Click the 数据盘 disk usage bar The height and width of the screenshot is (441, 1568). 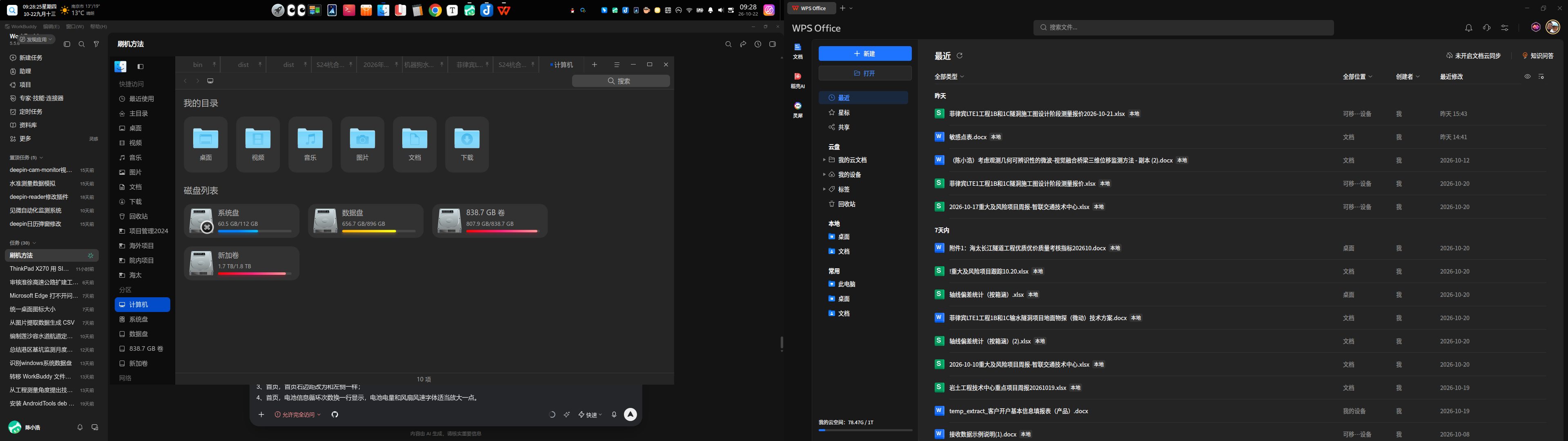(379, 232)
